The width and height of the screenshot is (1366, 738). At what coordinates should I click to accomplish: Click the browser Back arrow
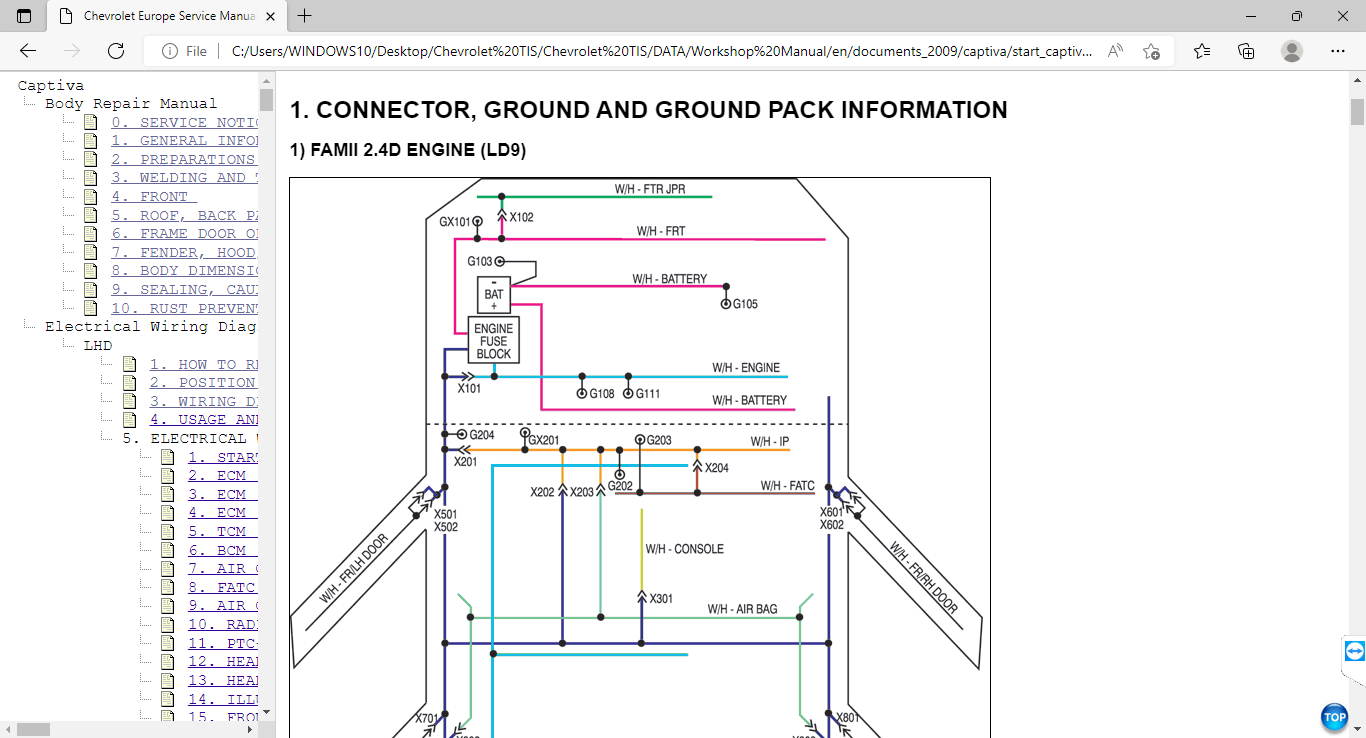[28, 51]
